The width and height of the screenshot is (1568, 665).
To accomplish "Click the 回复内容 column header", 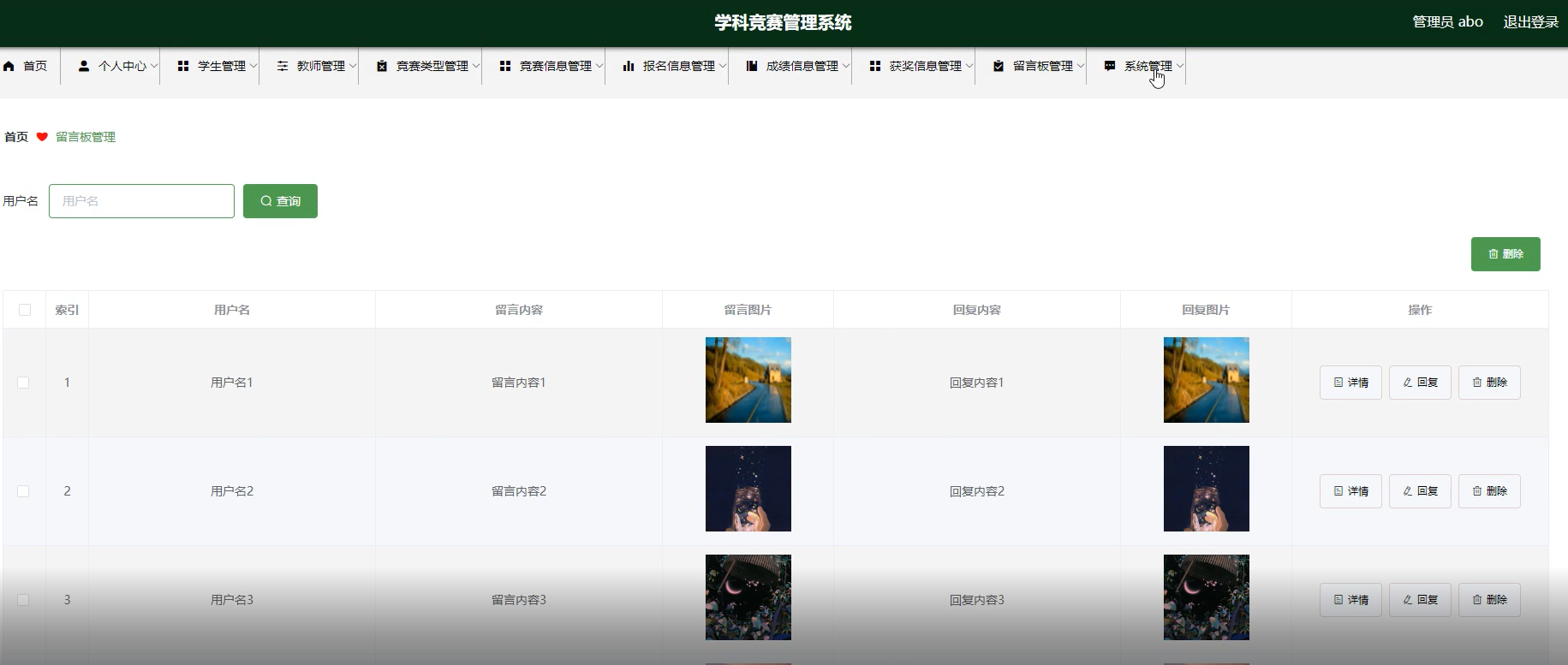I will pos(977,310).
